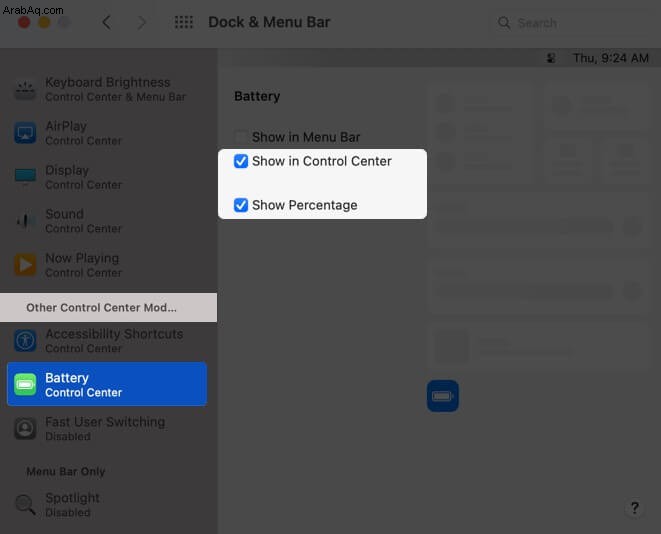
Task: Uncheck Show in Control Center
Action: pyautogui.click(x=241, y=161)
